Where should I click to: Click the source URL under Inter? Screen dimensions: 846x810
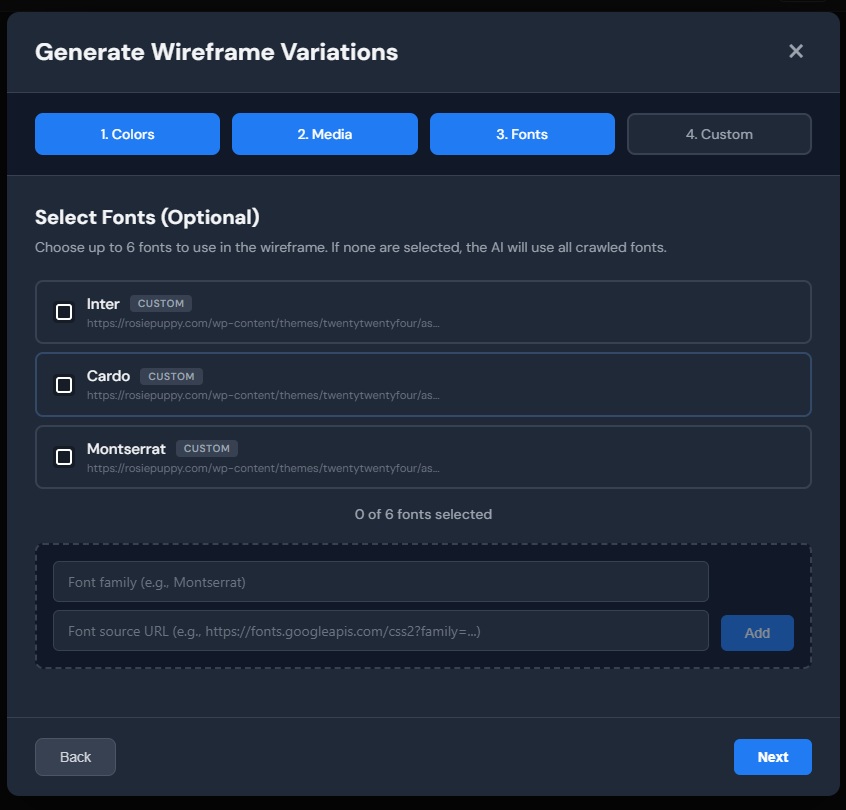262,323
